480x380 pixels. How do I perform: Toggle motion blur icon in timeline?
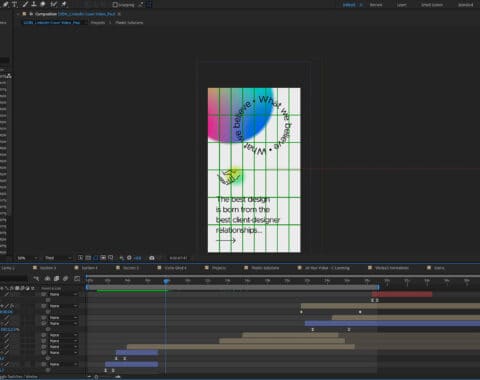click(66, 278)
